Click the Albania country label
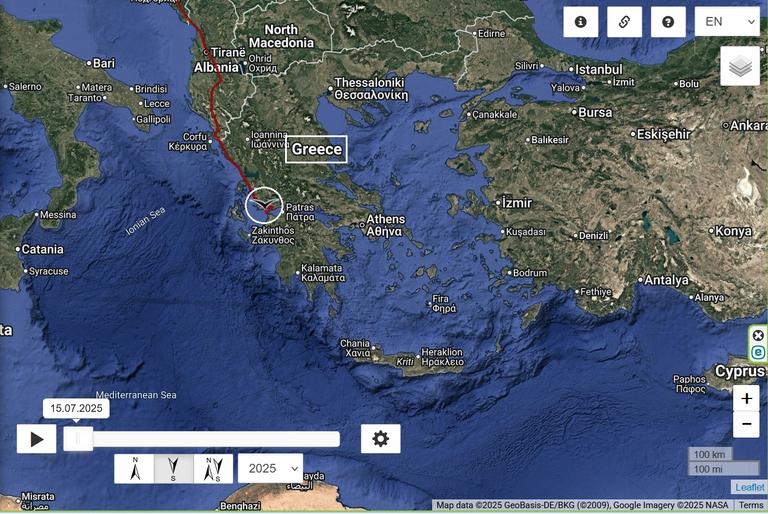Viewport: 768px width, 514px height. (x=216, y=67)
